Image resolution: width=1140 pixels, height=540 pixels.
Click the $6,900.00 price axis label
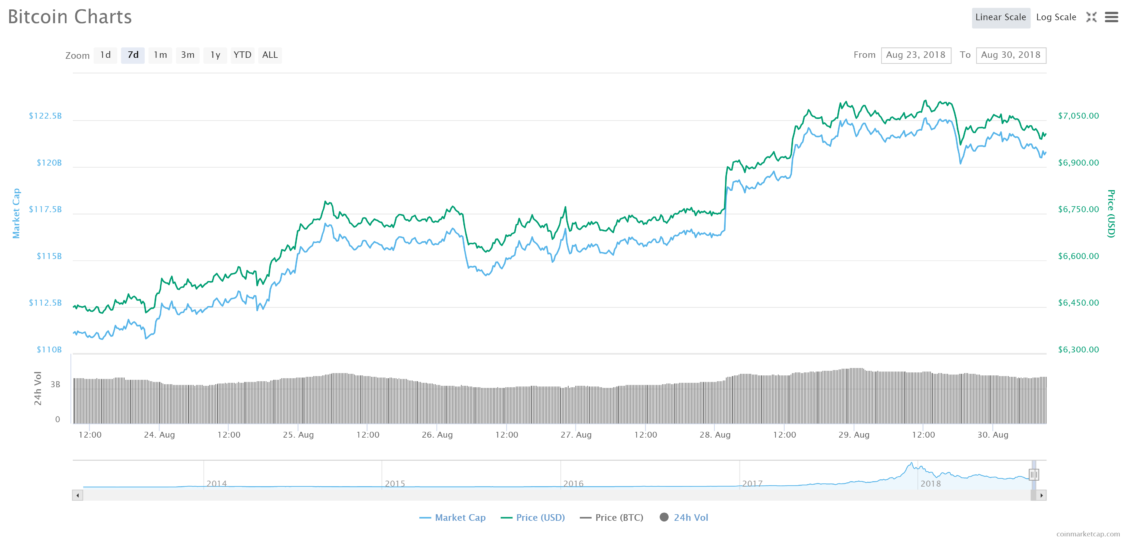[1079, 163]
